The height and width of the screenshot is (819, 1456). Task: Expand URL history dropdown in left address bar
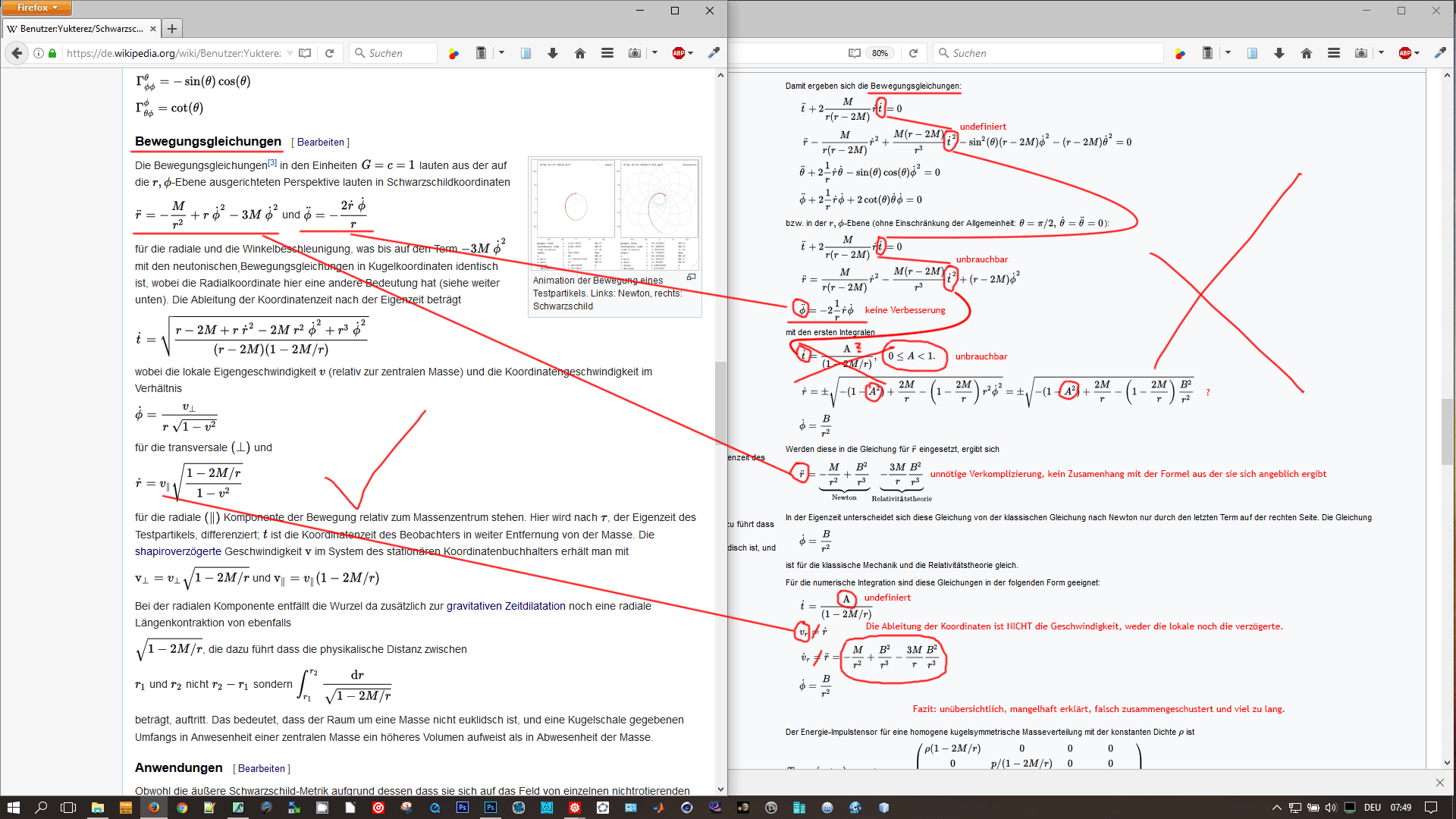(x=290, y=53)
